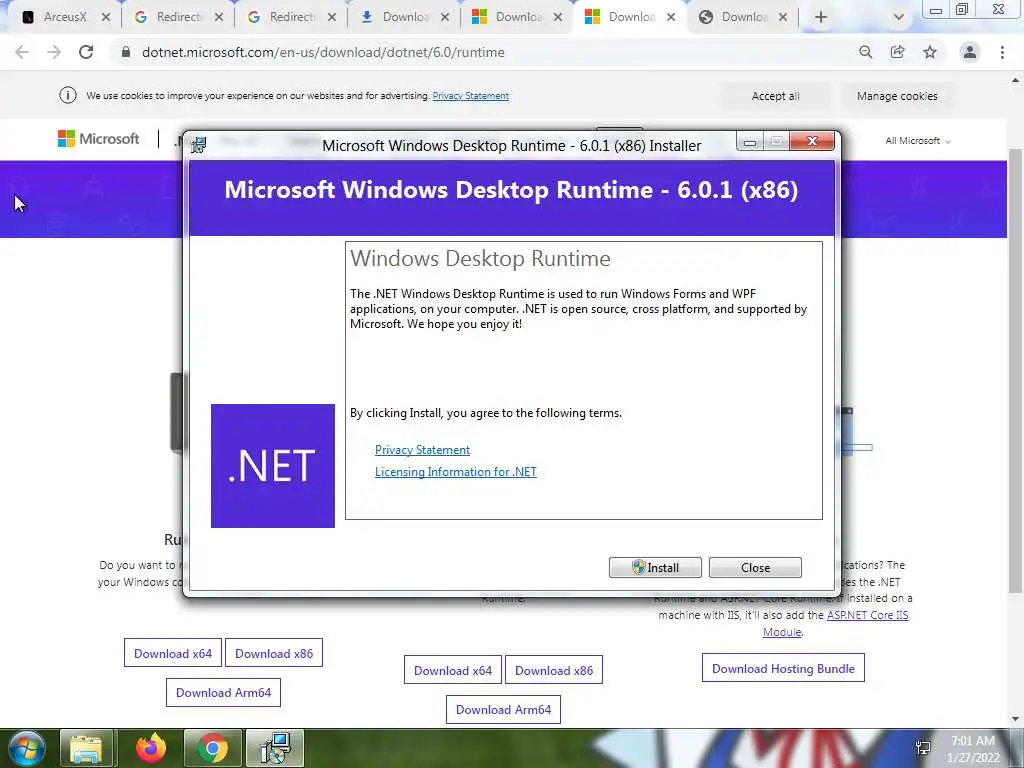
Task: Click the scrollbar up arrow
Action: (x=1015, y=80)
